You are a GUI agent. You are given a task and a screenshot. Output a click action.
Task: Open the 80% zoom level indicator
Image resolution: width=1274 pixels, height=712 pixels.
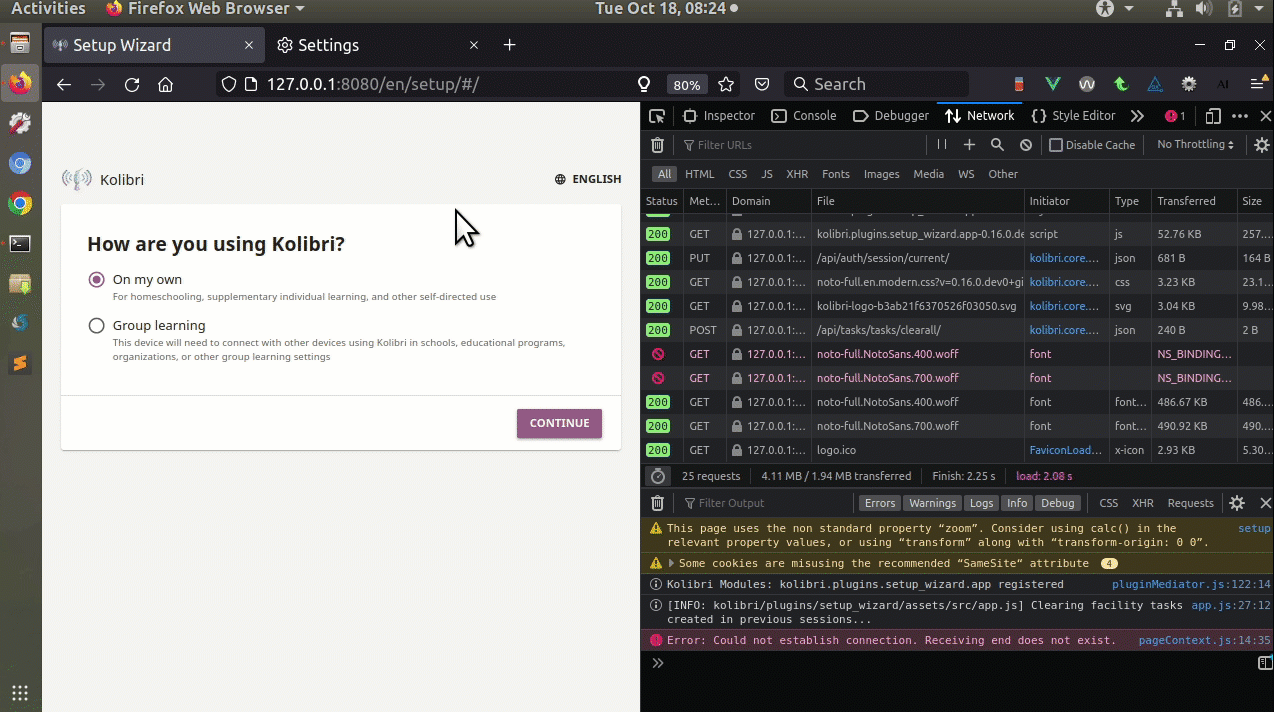[x=686, y=85]
